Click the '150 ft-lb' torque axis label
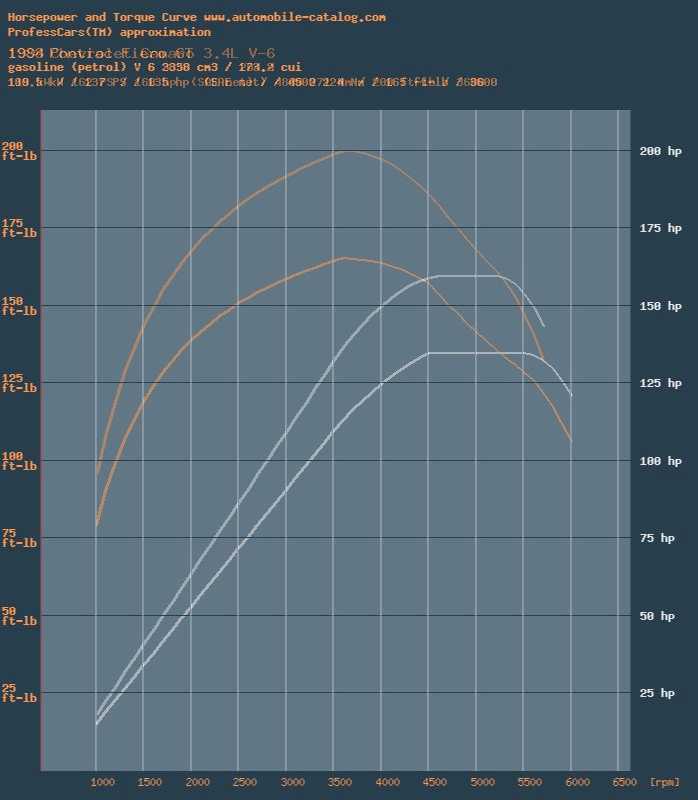698x800 pixels. [x=19, y=306]
